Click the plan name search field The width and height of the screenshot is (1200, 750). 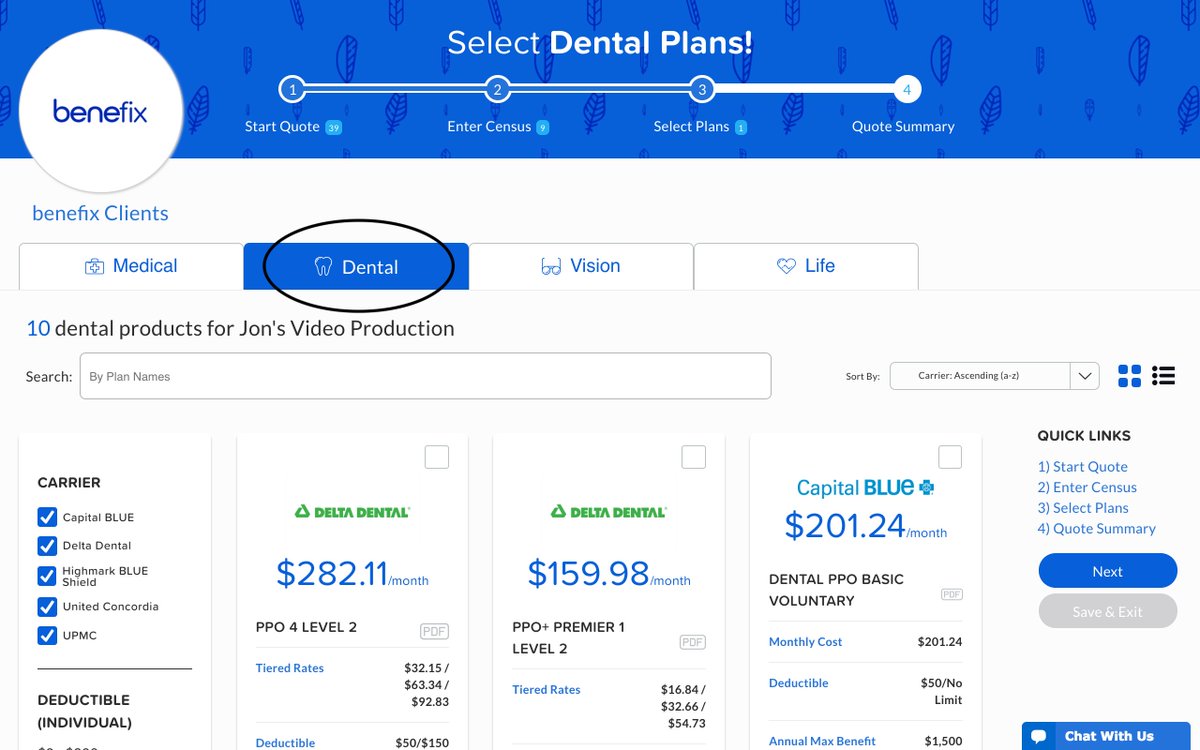[x=425, y=376]
